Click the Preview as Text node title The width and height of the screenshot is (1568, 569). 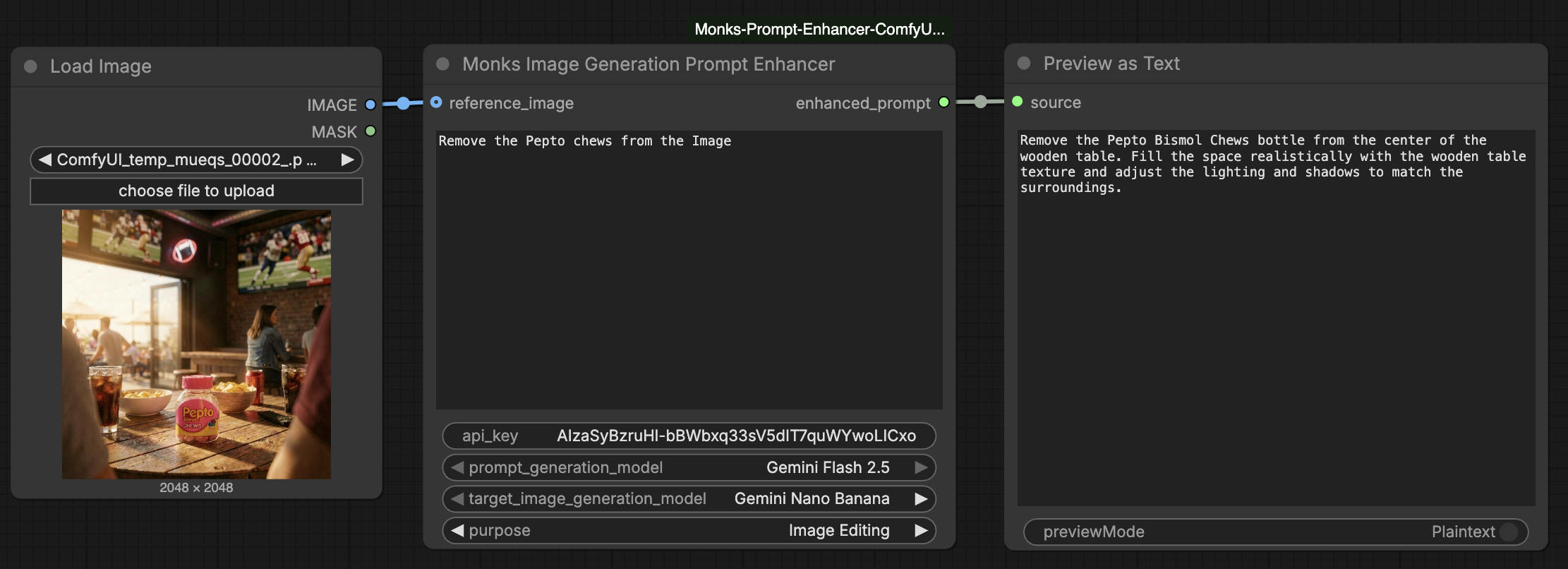(1111, 64)
